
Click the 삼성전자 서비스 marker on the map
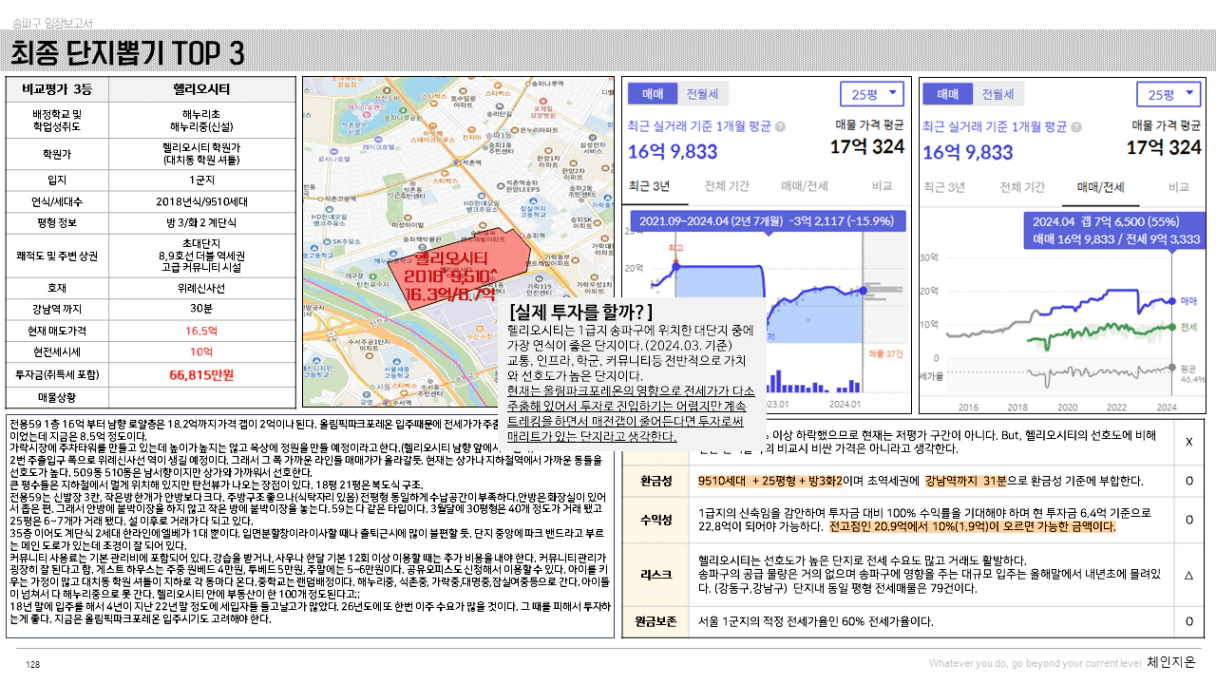point(593,138)
